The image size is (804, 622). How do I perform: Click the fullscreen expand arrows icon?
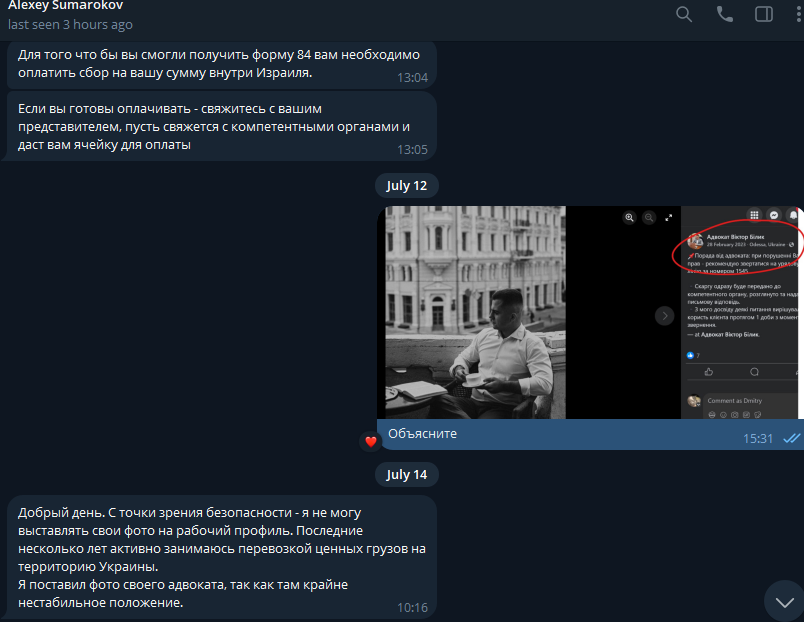(669, 217)
